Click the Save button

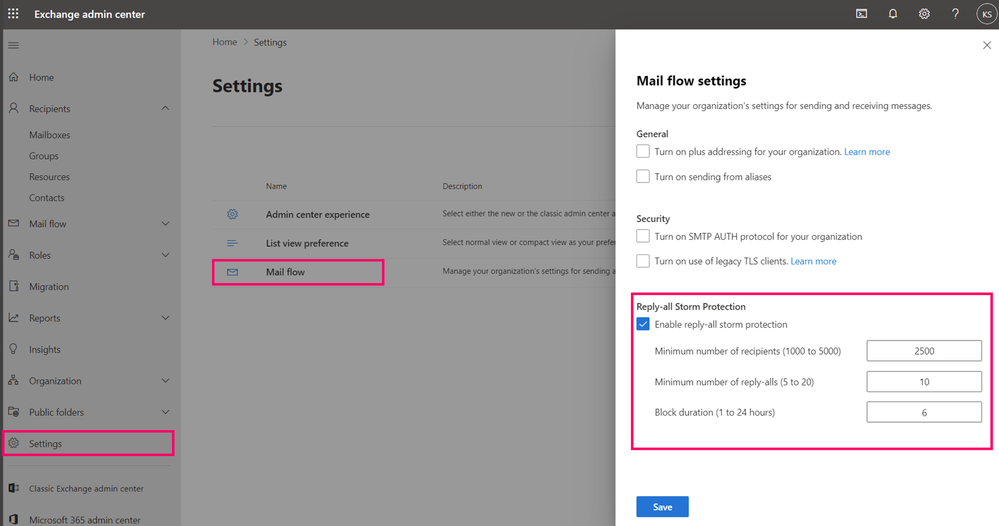point(662,507)
